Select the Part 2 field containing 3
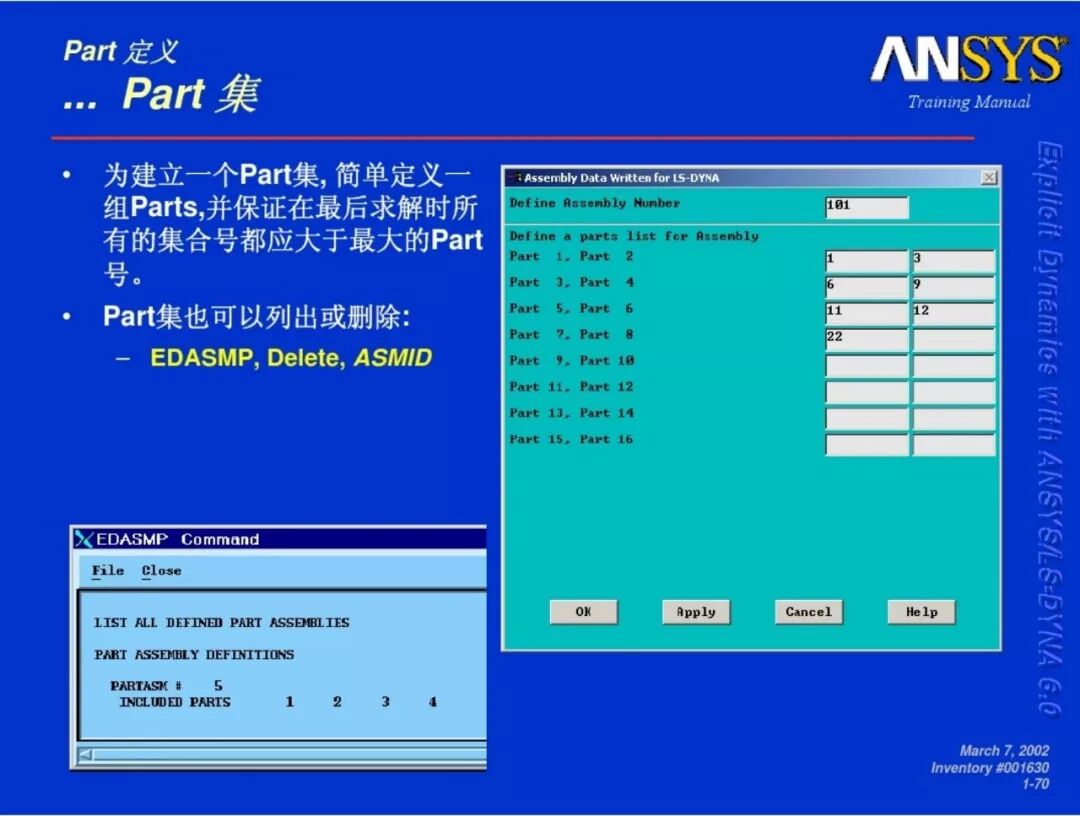The image size is (1080, 816). coord(954,260)
